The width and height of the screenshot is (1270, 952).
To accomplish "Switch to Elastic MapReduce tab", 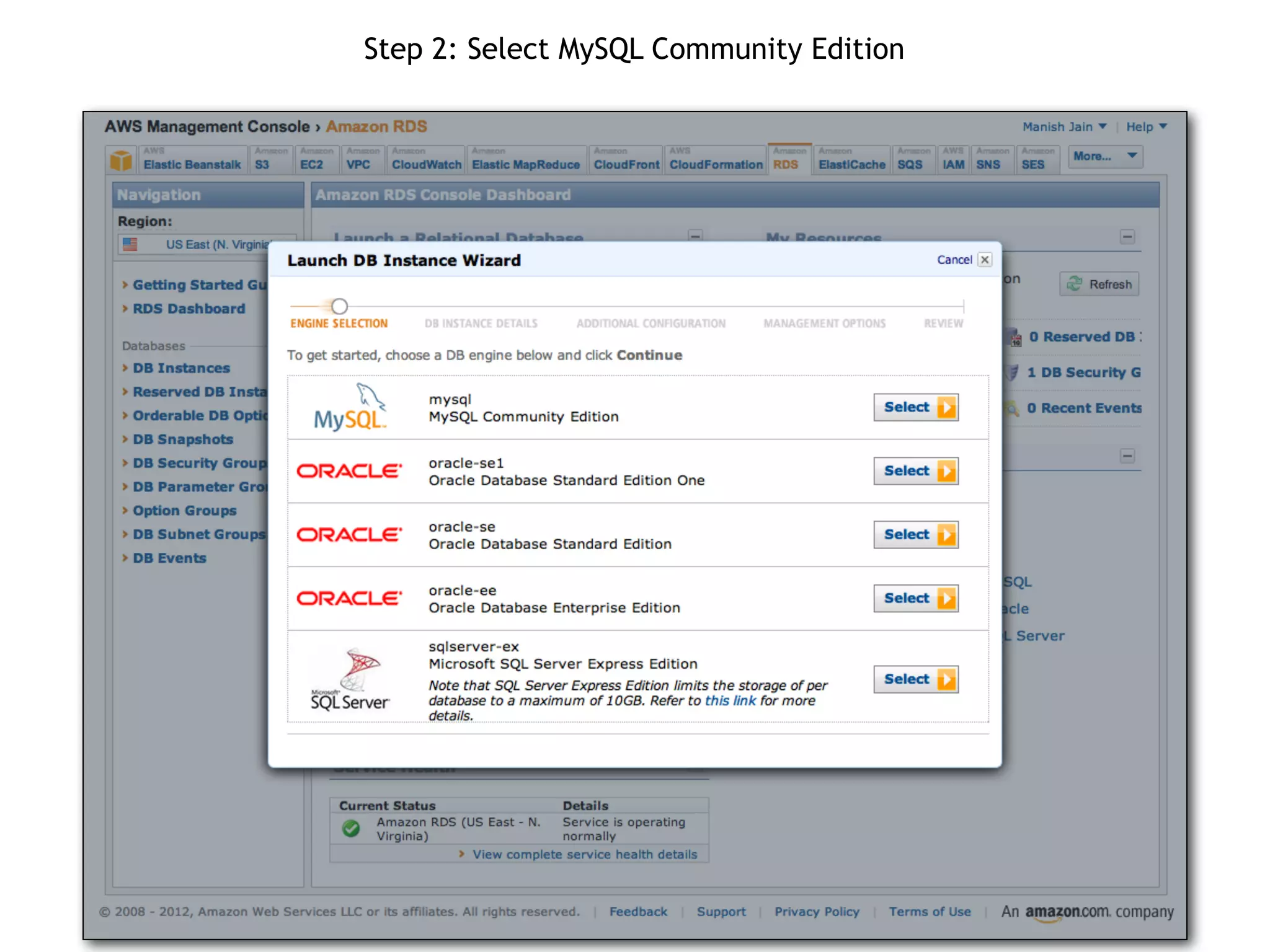I will 526,161.
